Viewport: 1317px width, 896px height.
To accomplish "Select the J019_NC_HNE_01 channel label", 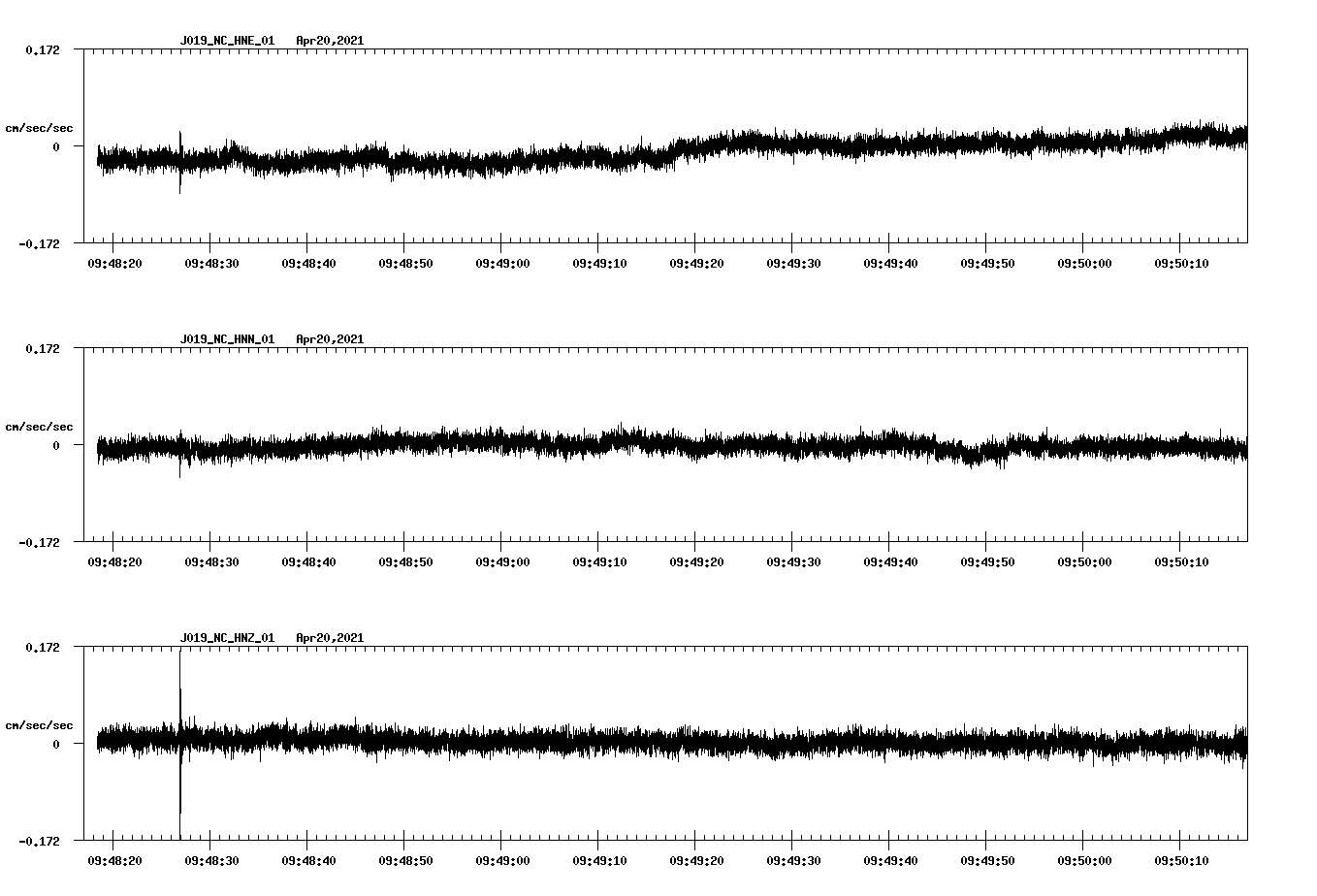I will pyautogui.click(x=227, y=42).
